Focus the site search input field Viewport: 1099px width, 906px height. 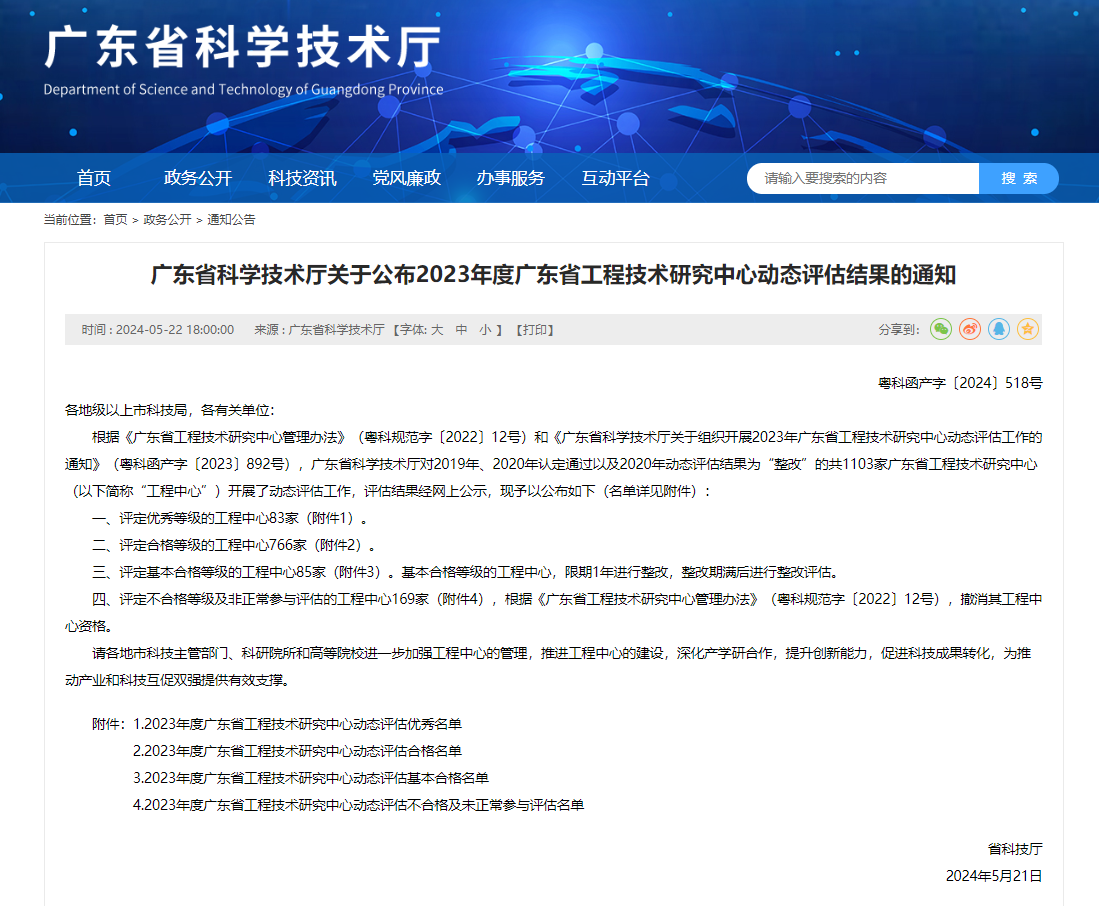click(x=862, y=178)
